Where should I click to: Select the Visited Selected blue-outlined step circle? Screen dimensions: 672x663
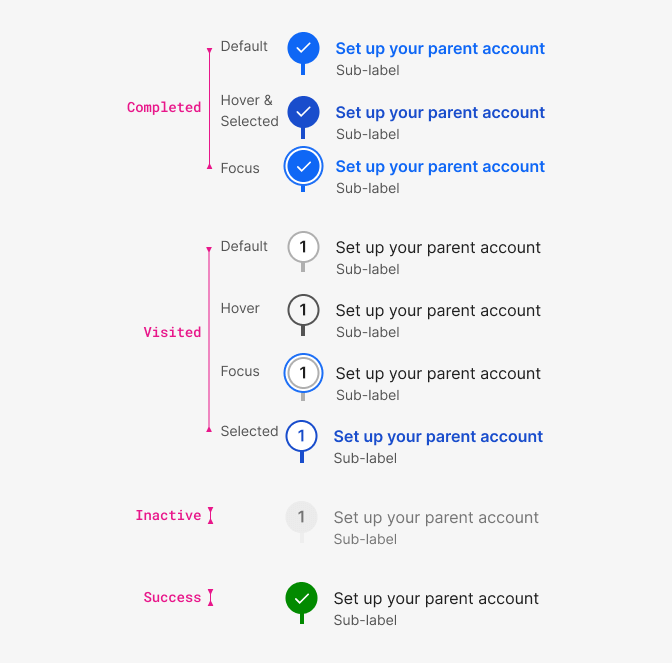coord(301,436)
